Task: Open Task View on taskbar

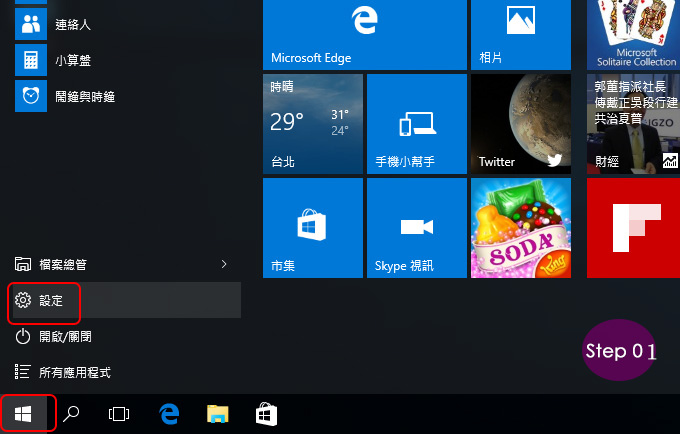Action: click(x=119, y=414)
